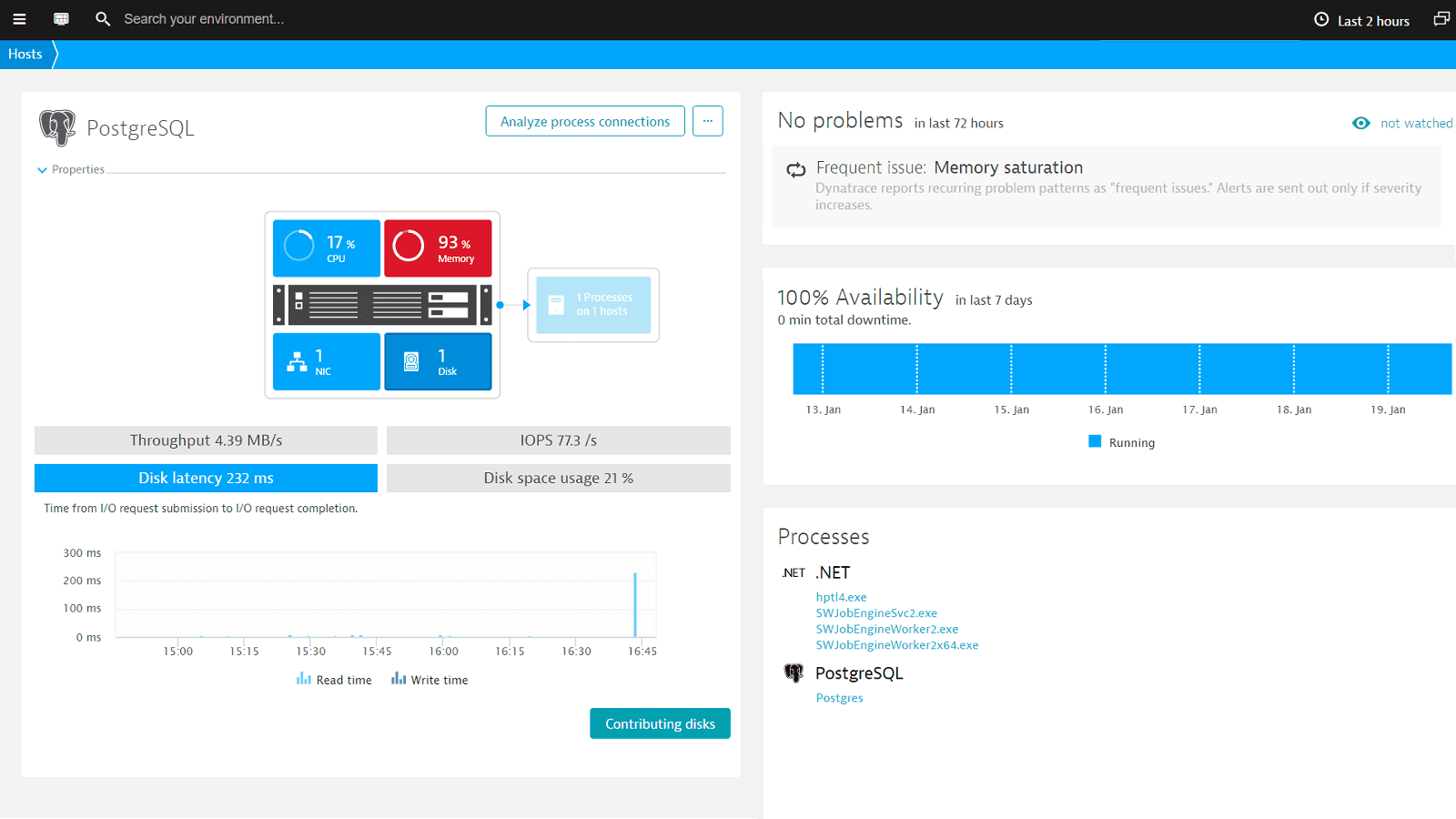
Task: Click the not watched link
Action: (x=1416, y=124)
